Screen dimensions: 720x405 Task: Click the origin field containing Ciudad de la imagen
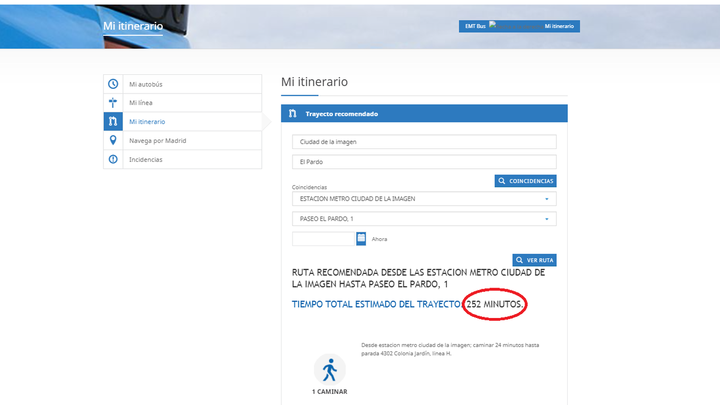click(x=423, y=142)
